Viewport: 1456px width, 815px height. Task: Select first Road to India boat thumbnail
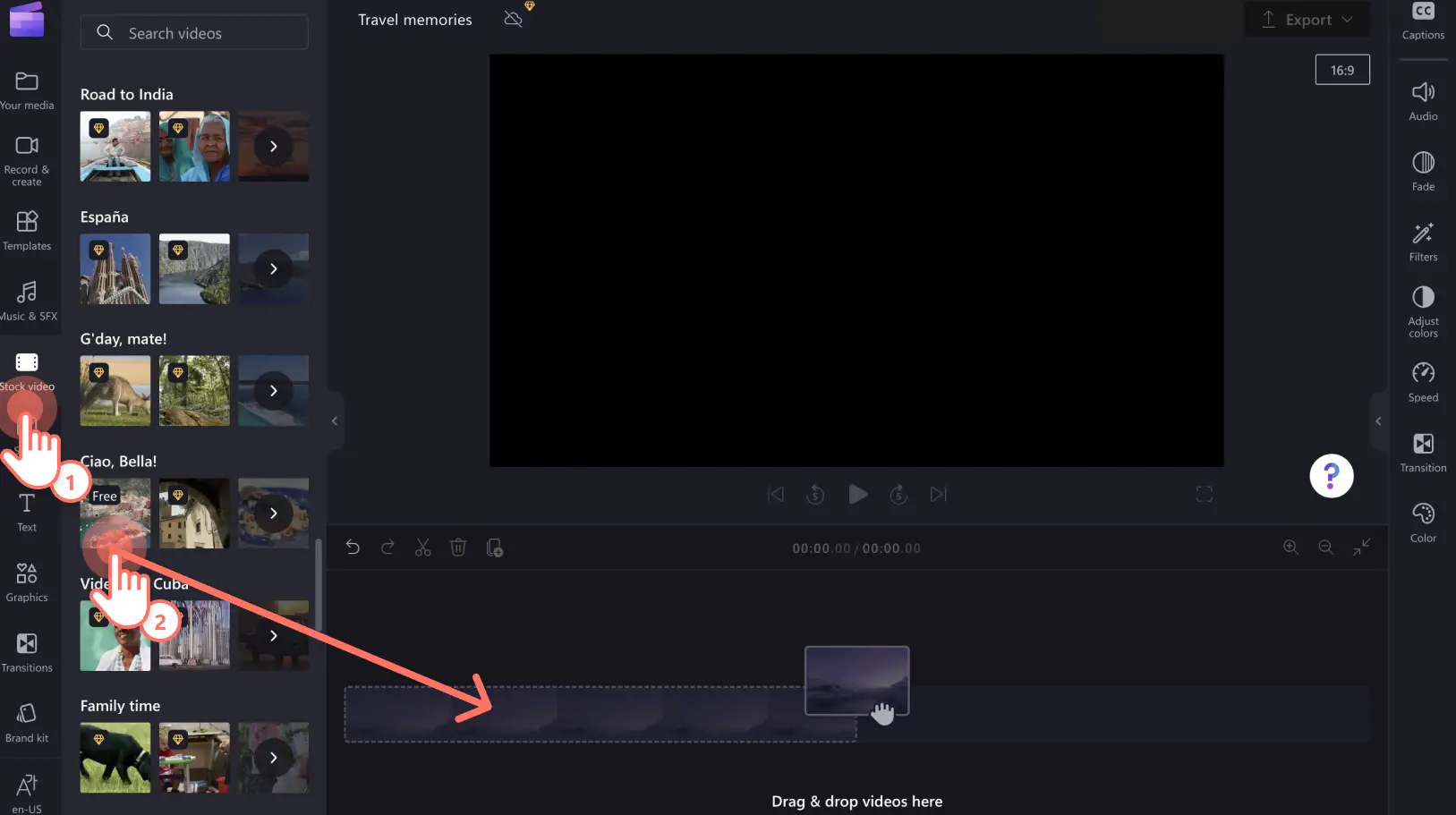[x=115, y=146]
